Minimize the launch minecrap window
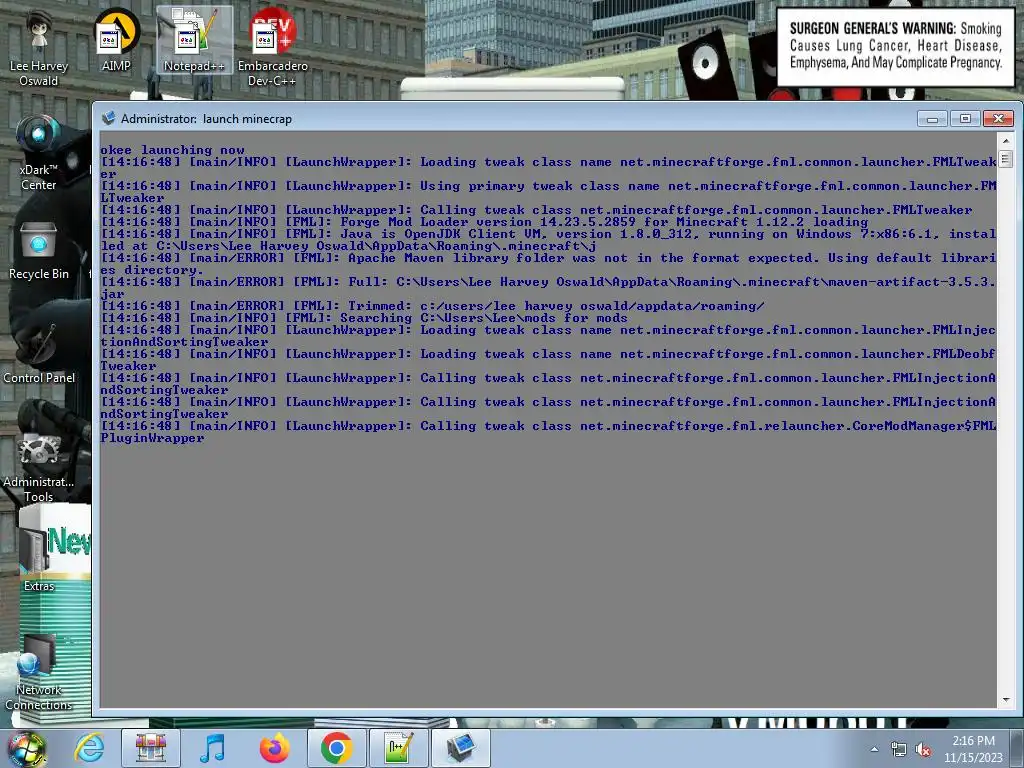 (932, 118)
